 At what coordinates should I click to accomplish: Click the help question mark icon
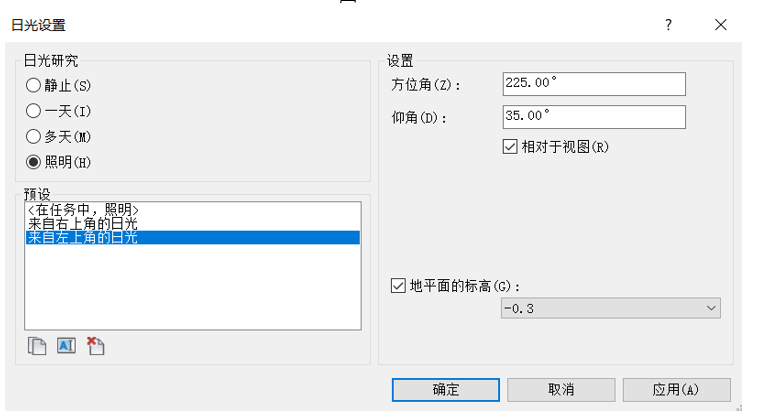click(x=669, y=25)
